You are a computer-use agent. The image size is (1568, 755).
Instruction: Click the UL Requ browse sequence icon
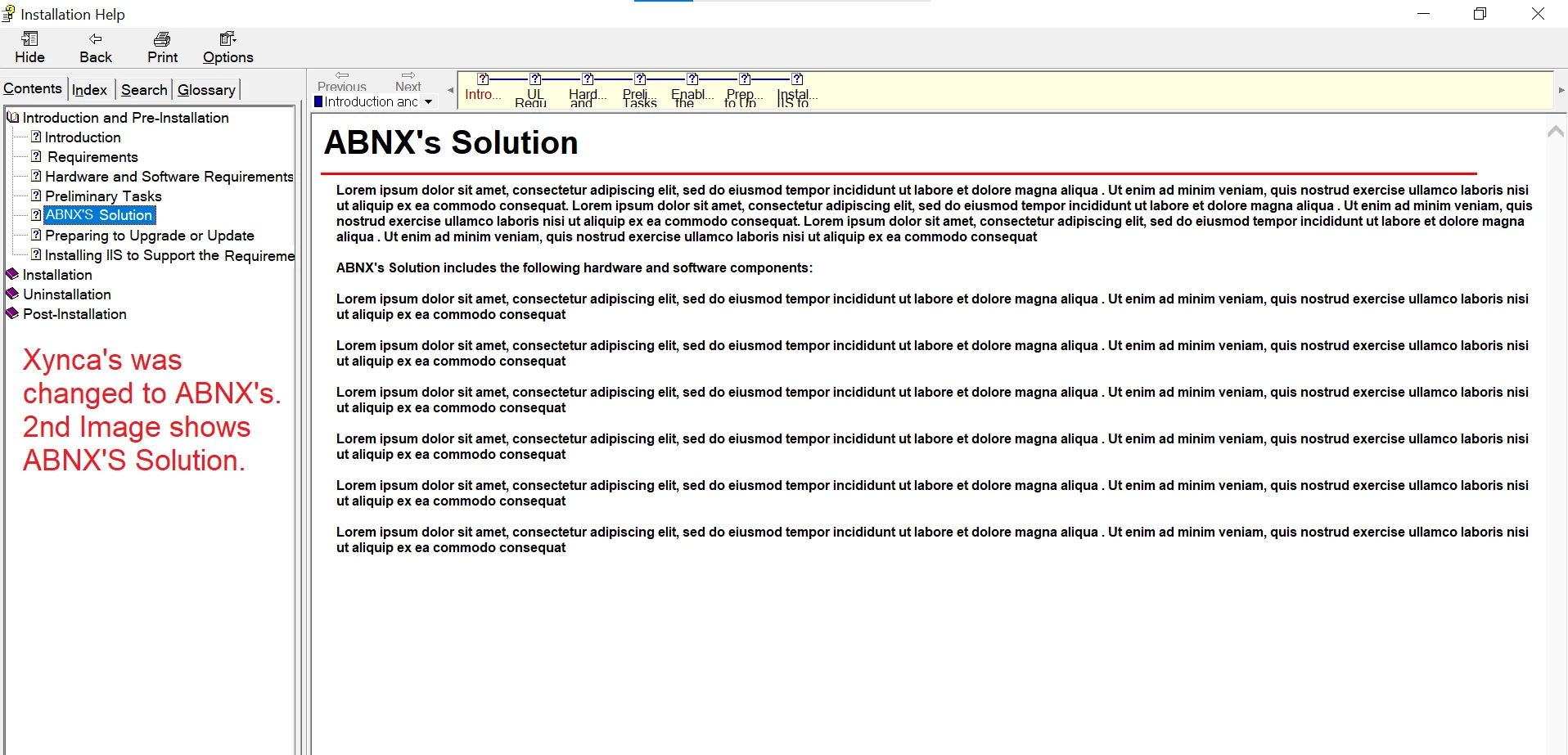(535, 79)
